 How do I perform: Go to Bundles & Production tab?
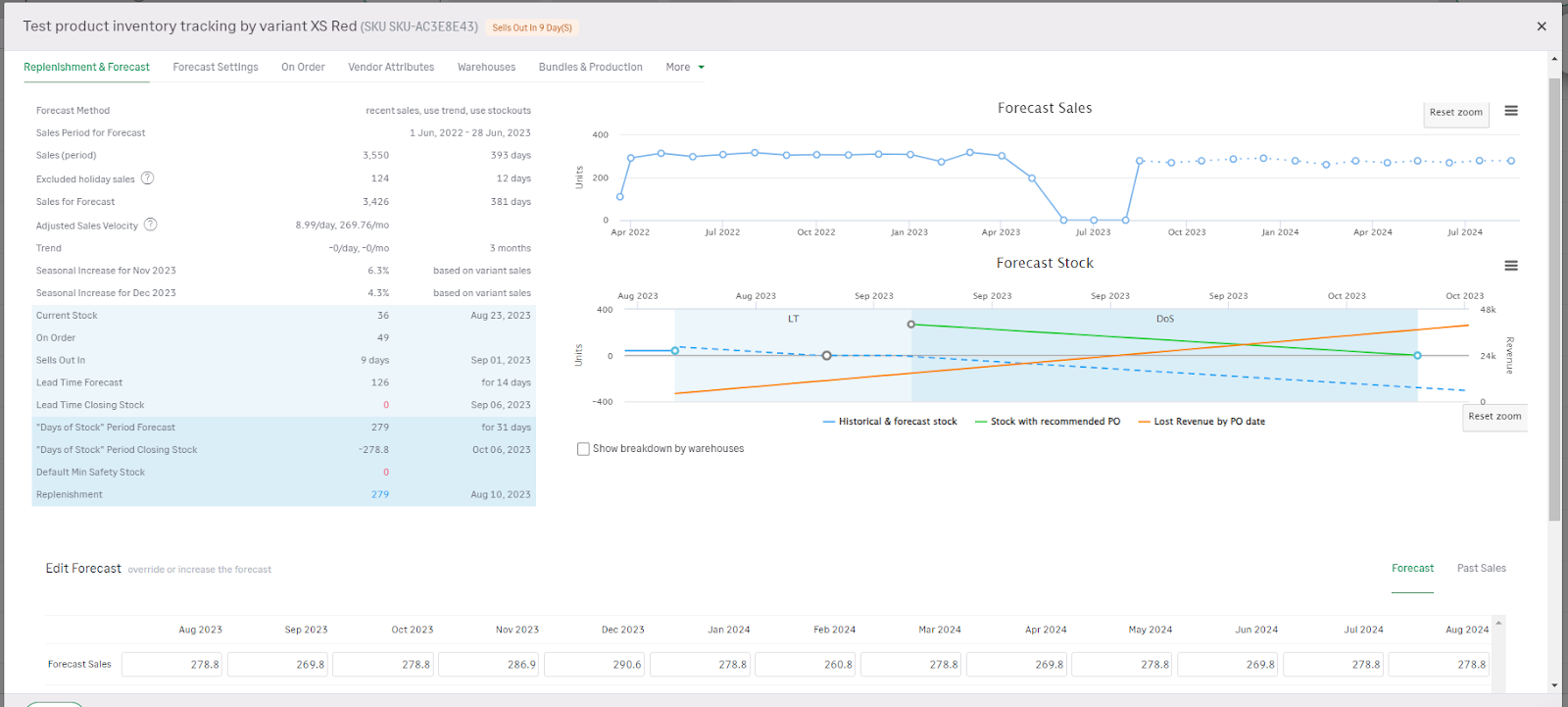(x=590, y=68)
